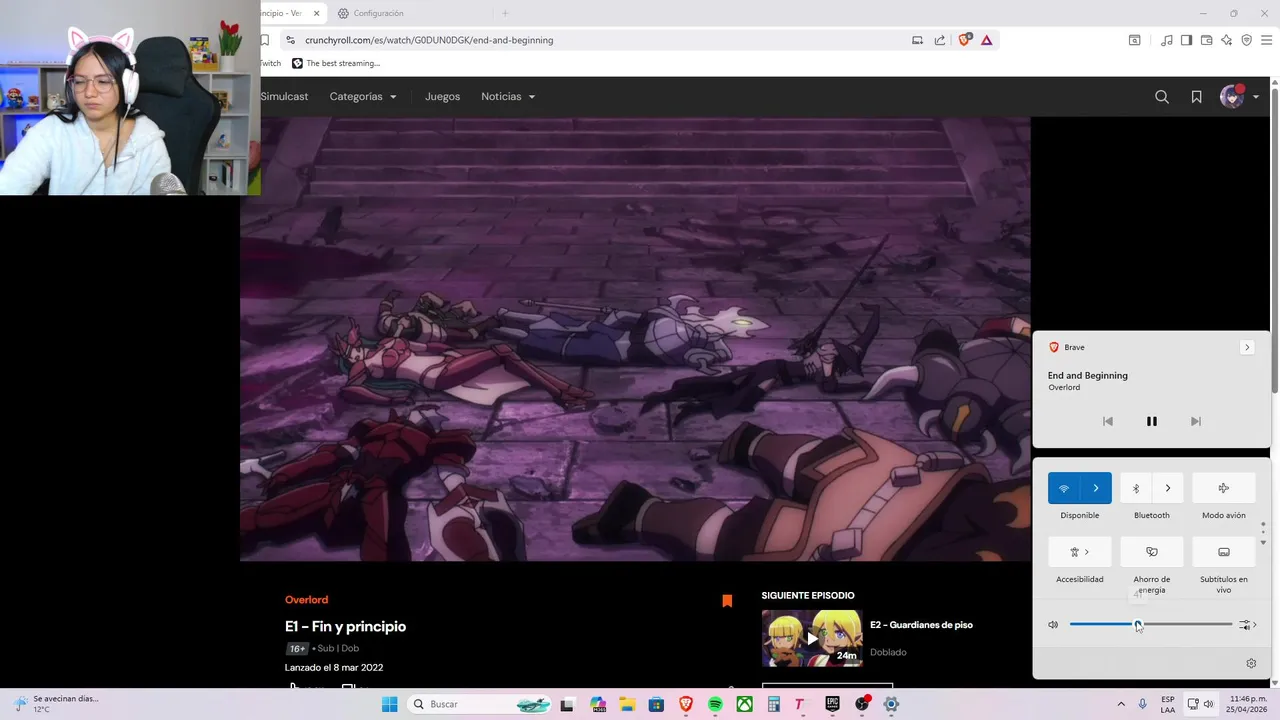Image resolution: width=1280 pixels, height=720 pixels.
Task: Open the Simulcast nav item
Action: [x=284, y=97]
